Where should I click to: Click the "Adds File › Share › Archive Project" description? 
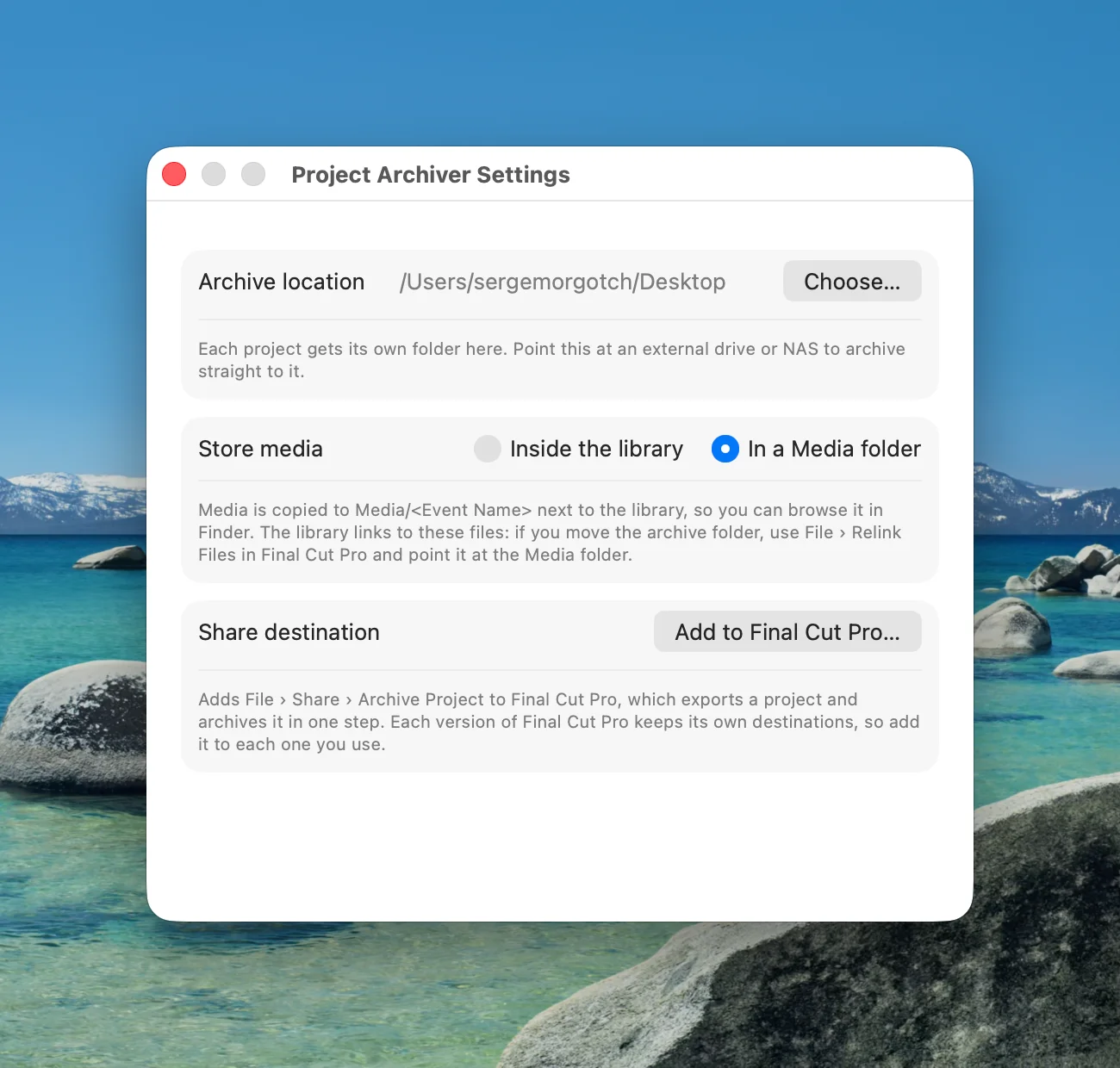click(x=558, y=722)
